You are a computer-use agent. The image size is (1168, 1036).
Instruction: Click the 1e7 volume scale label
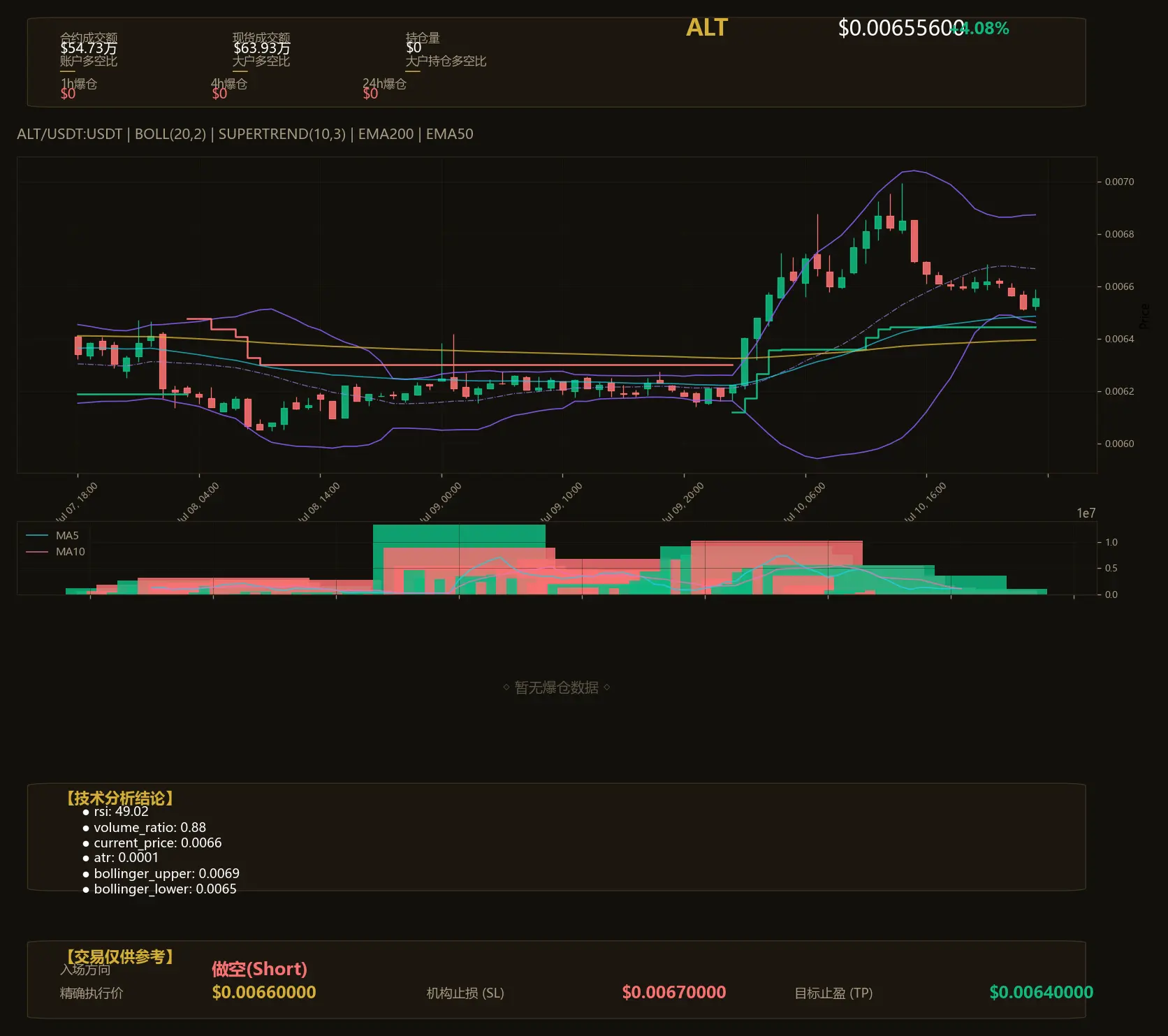[1086, 513]
